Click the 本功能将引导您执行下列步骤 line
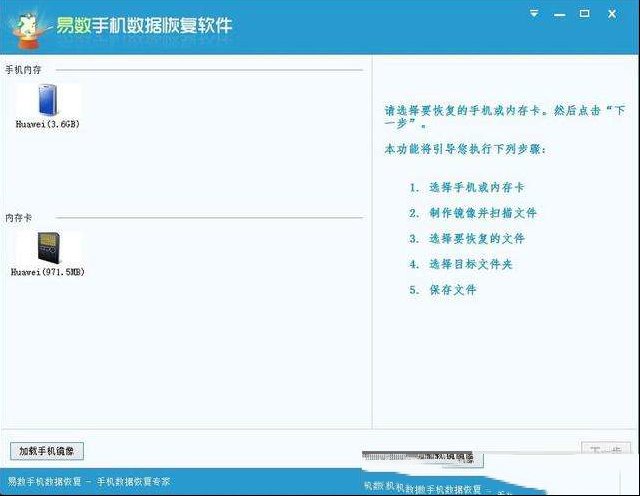 [465, 149]
